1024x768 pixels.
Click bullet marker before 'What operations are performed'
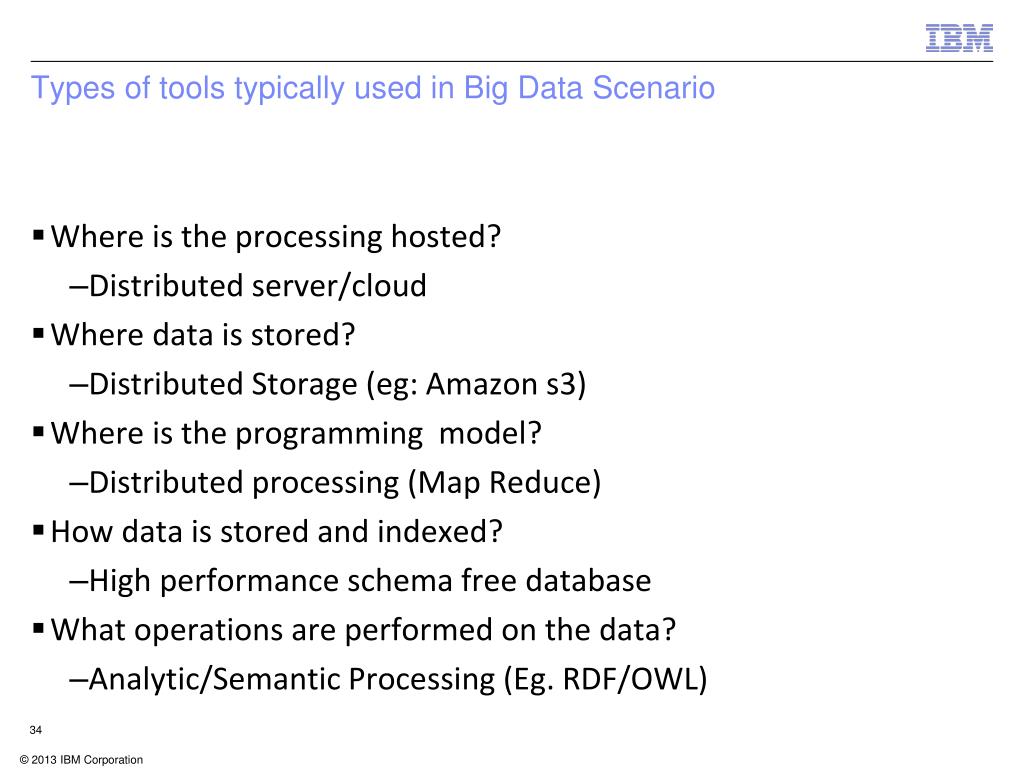pyautogui.click(x=39, y=628)
